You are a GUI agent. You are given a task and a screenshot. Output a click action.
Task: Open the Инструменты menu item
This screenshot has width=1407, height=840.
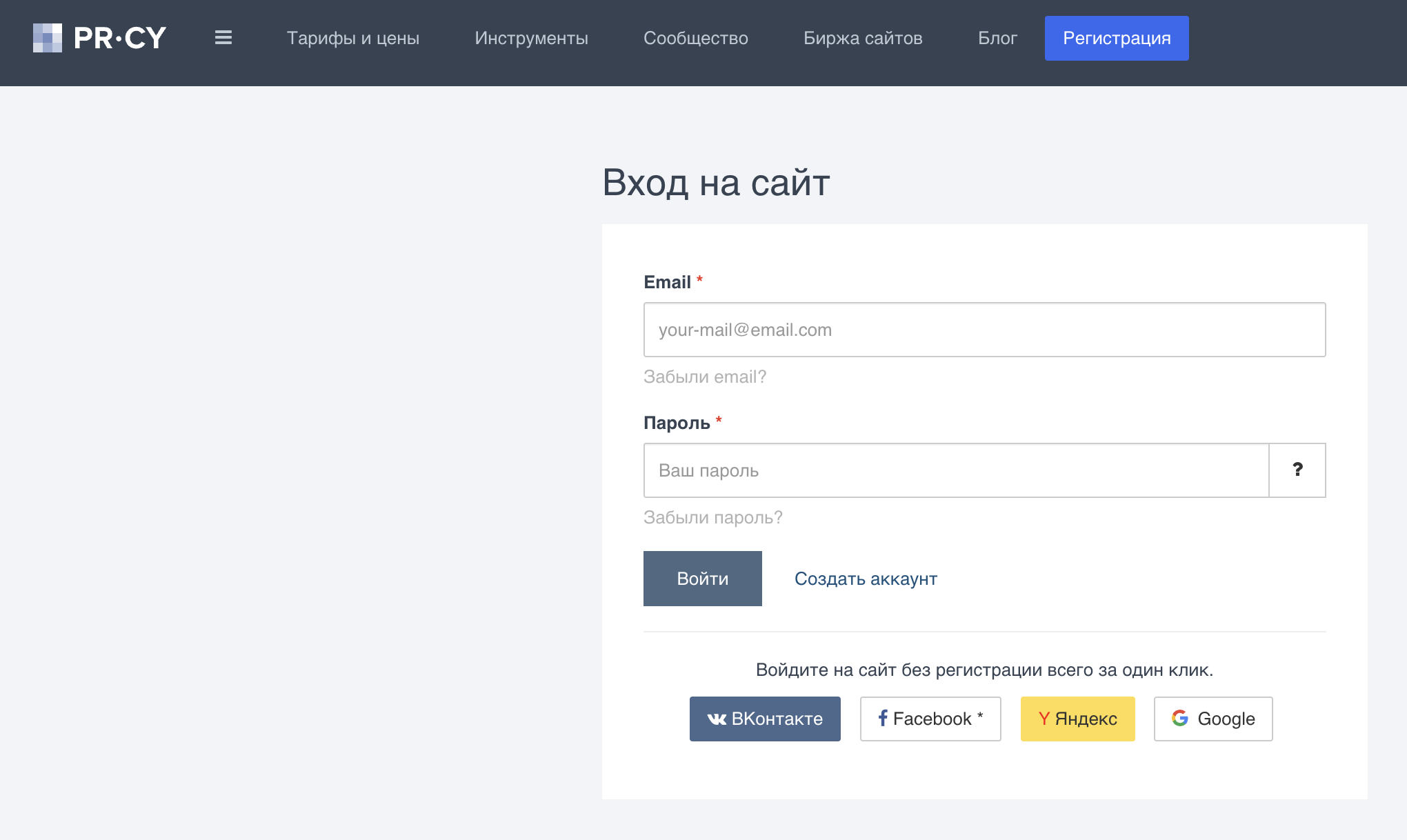coord(531,38)
